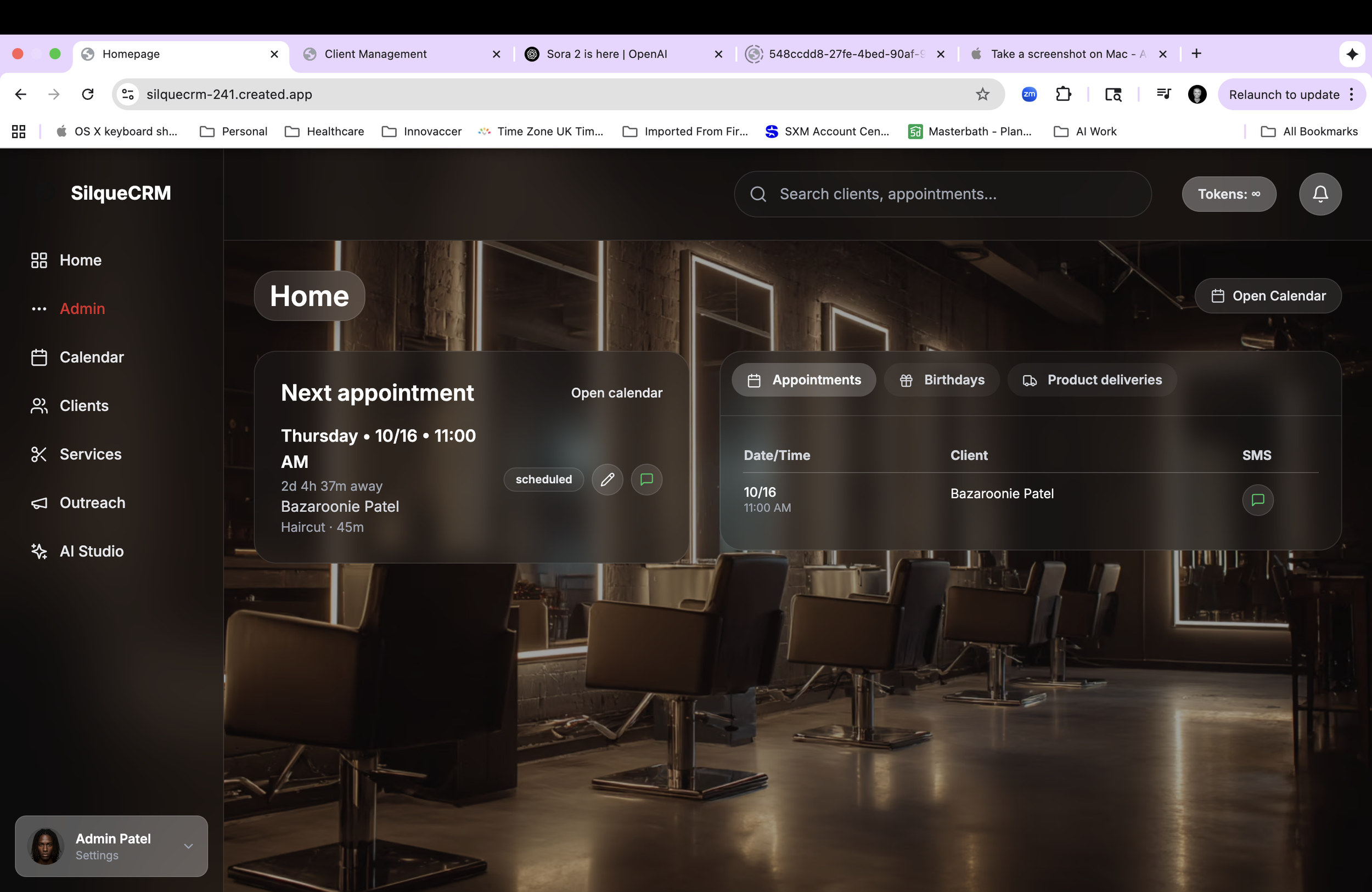The image size is (1372, 892).
Task: Expand the Admin Patel settings chevron
Action: click(x=188, y=846)
